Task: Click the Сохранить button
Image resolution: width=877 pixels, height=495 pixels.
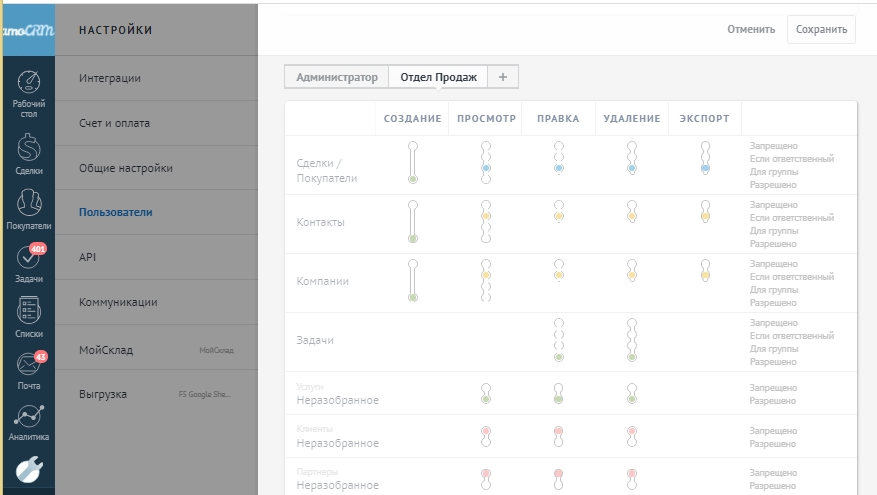Action: pyautogui.click(x=821, y=29)
